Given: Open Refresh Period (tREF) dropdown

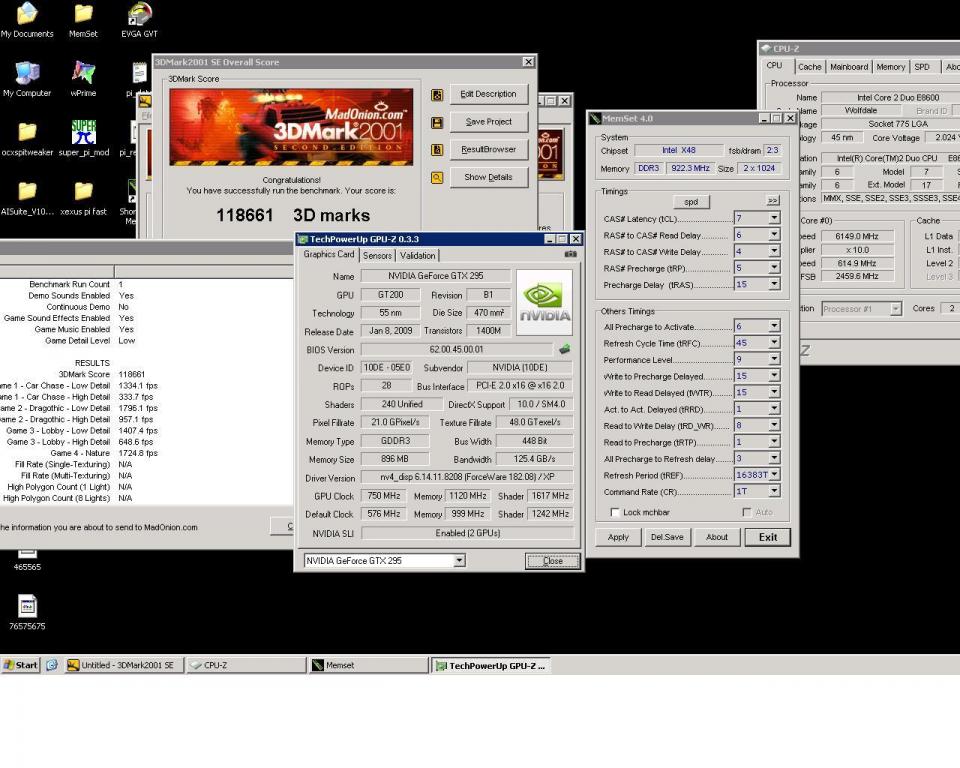Looking at the screenshot, I should pos(774,475).
